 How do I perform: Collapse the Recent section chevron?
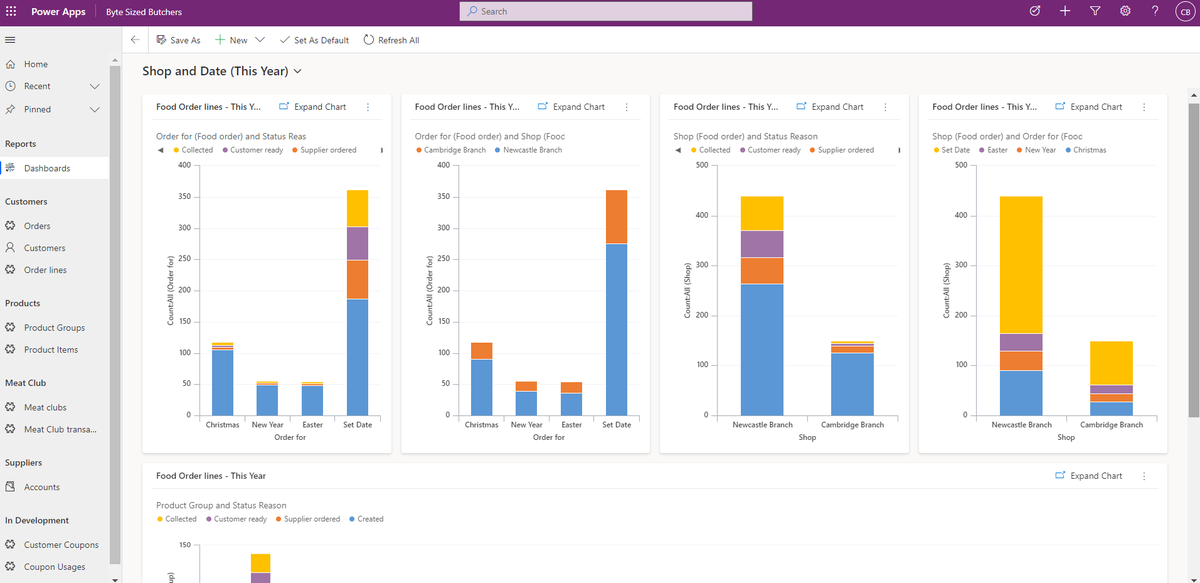coord(95,85)
